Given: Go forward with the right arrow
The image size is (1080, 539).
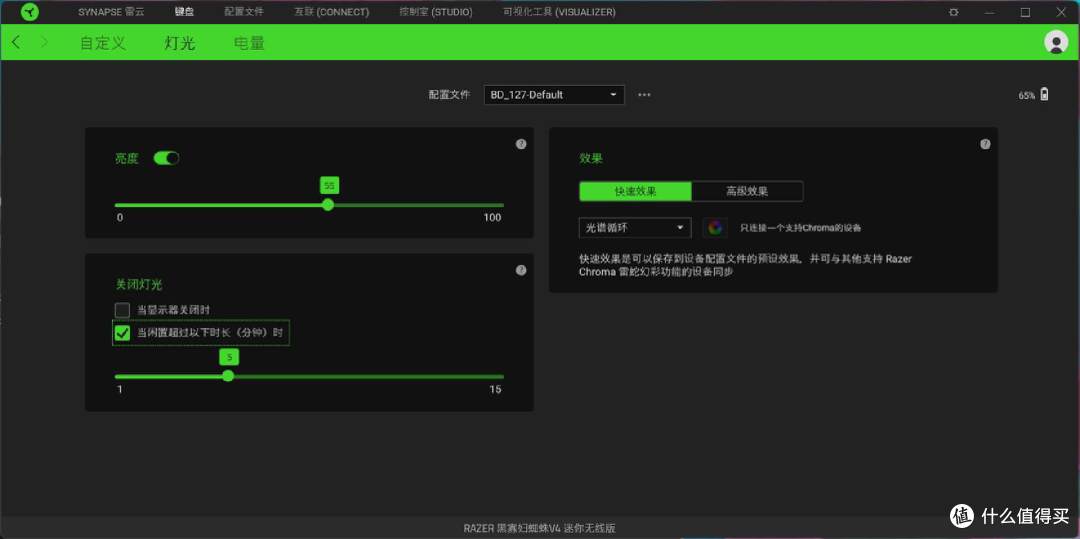Looking at the screenshot, I should [x=45, y=43].
